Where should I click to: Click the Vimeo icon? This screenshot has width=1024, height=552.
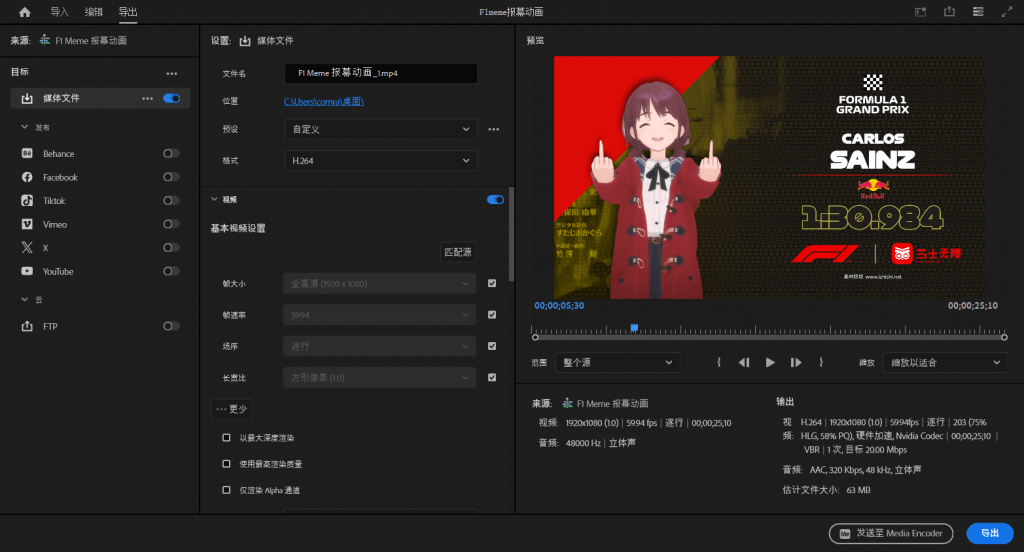point(27,224)
